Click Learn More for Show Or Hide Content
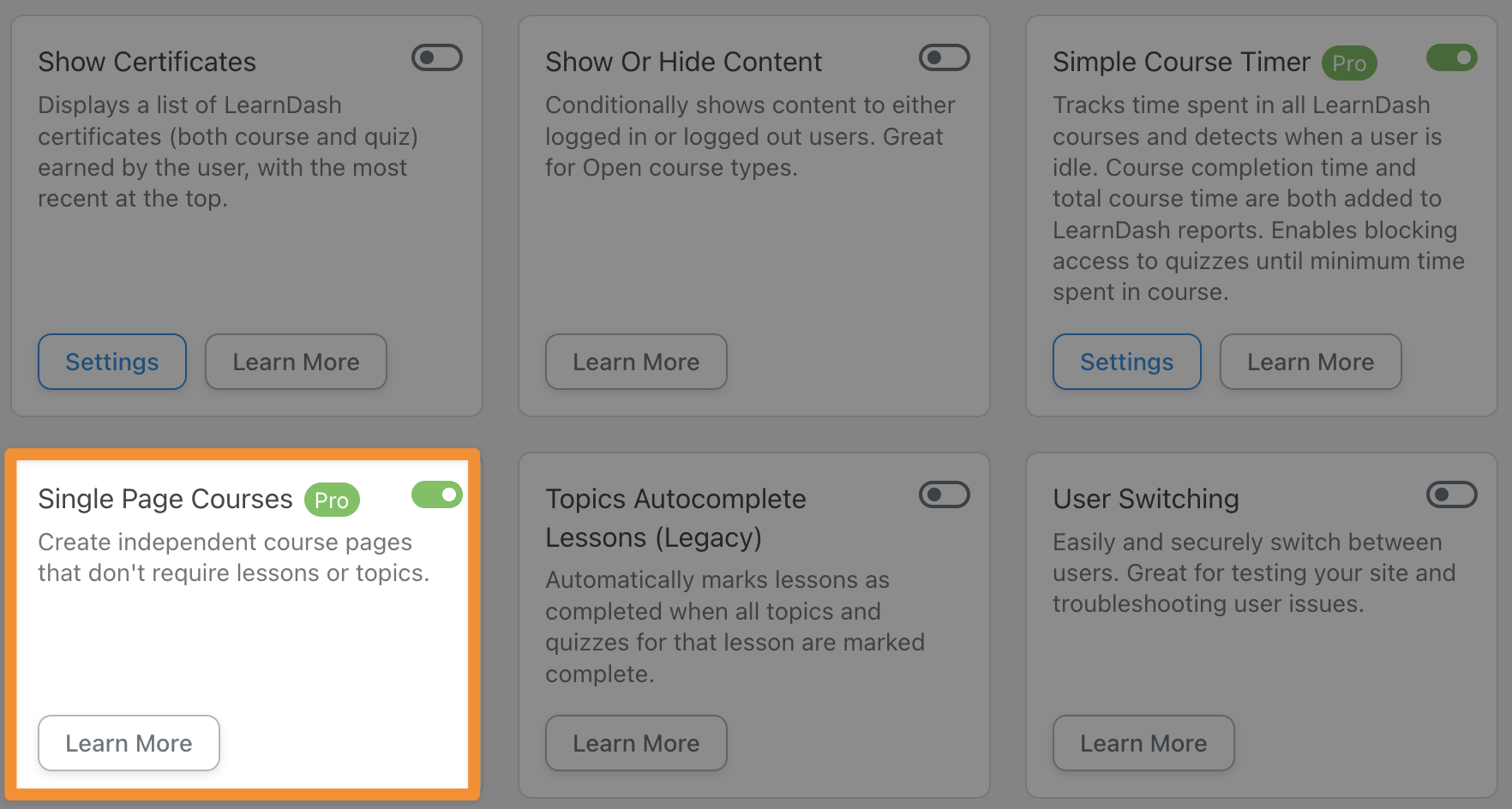Image resolution: width=1512 pixels, height=809 pixels. (636, 362)
